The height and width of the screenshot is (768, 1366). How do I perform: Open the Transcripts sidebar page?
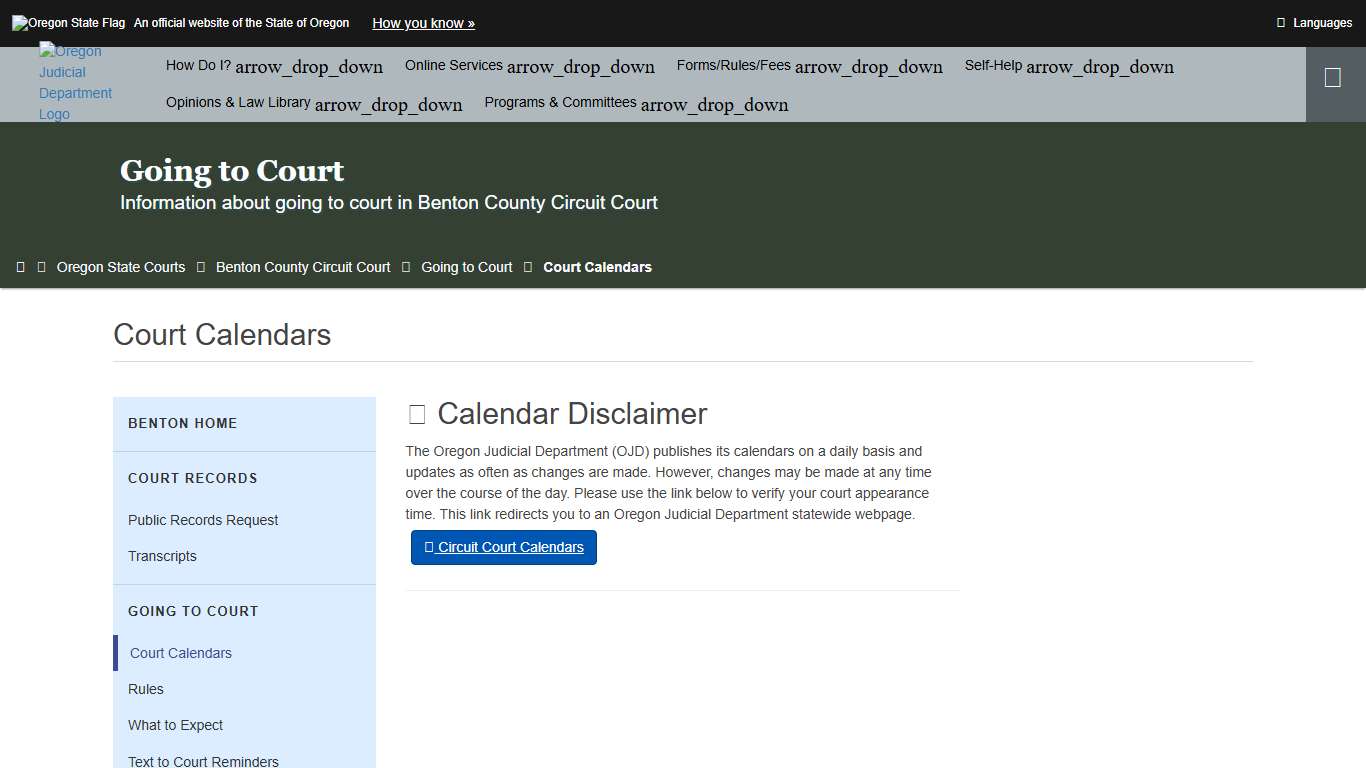pos(162,556)
